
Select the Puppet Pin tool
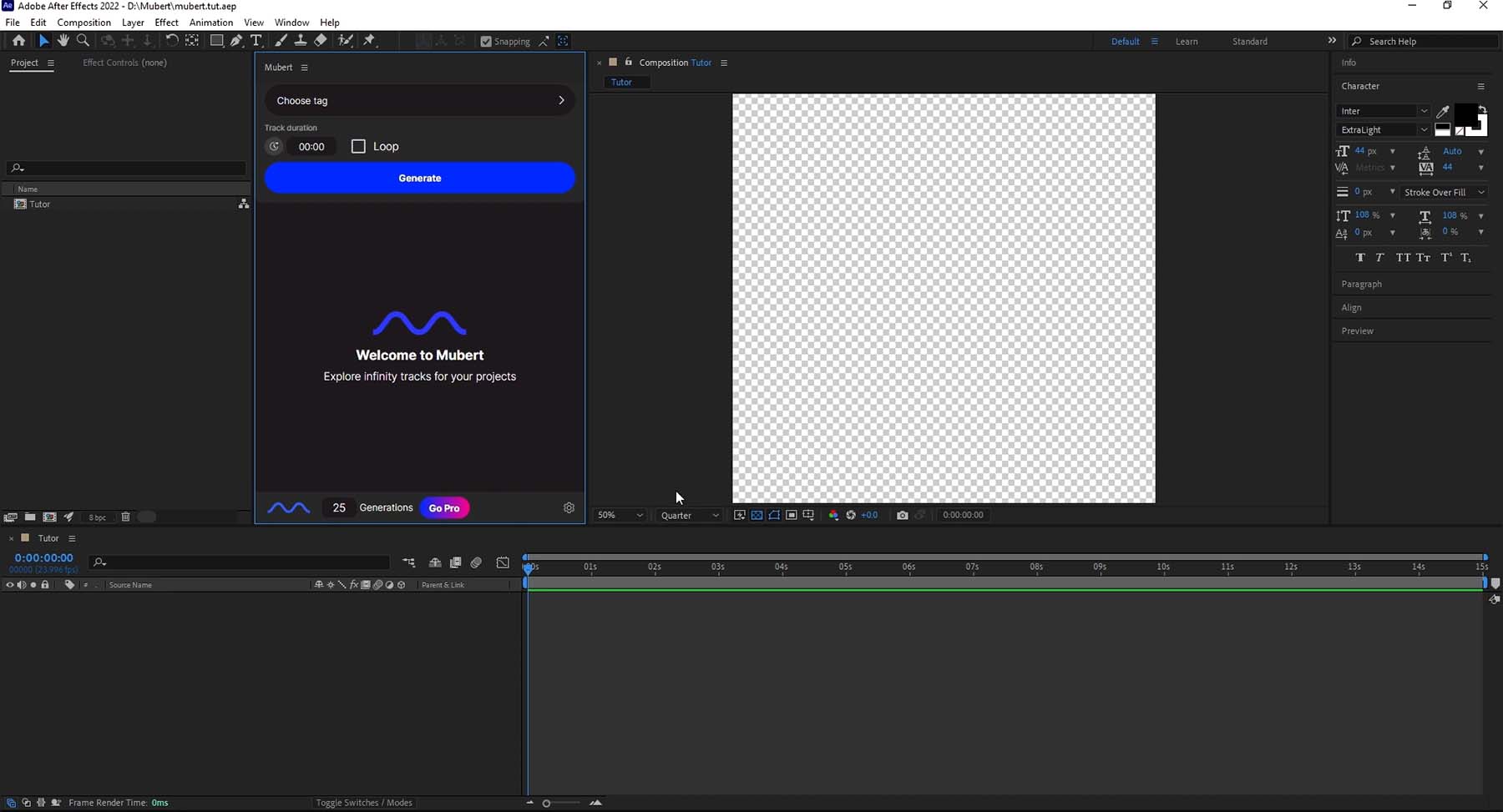point(370,40)
